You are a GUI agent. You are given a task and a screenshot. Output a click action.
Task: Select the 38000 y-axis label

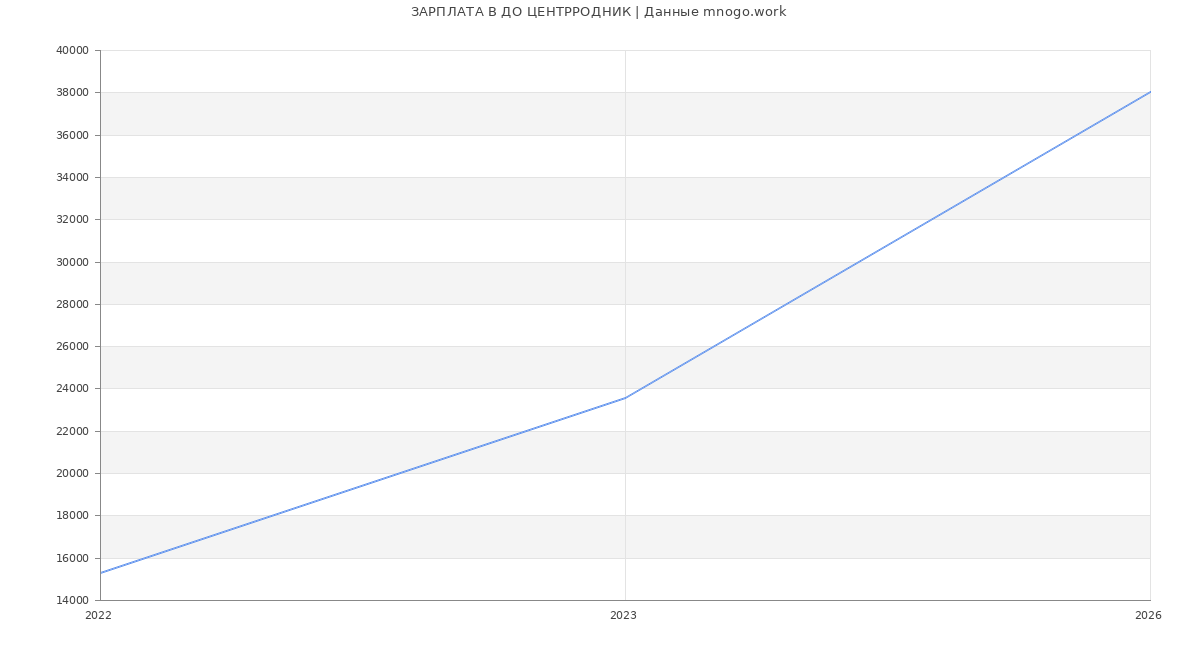[72, 93]
